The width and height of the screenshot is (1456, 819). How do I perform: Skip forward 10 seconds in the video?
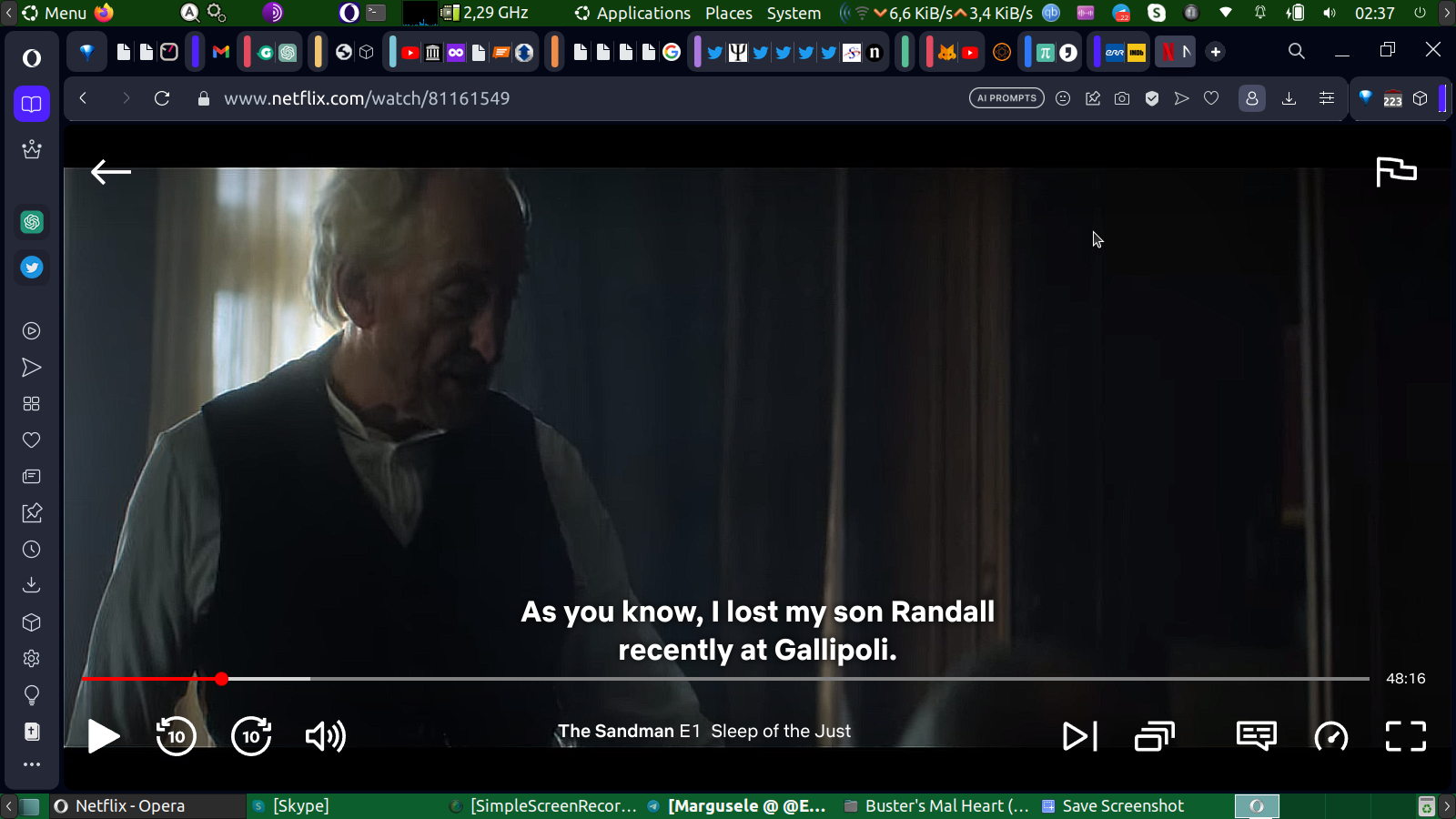pyautogui.click(x=251, y=736)
